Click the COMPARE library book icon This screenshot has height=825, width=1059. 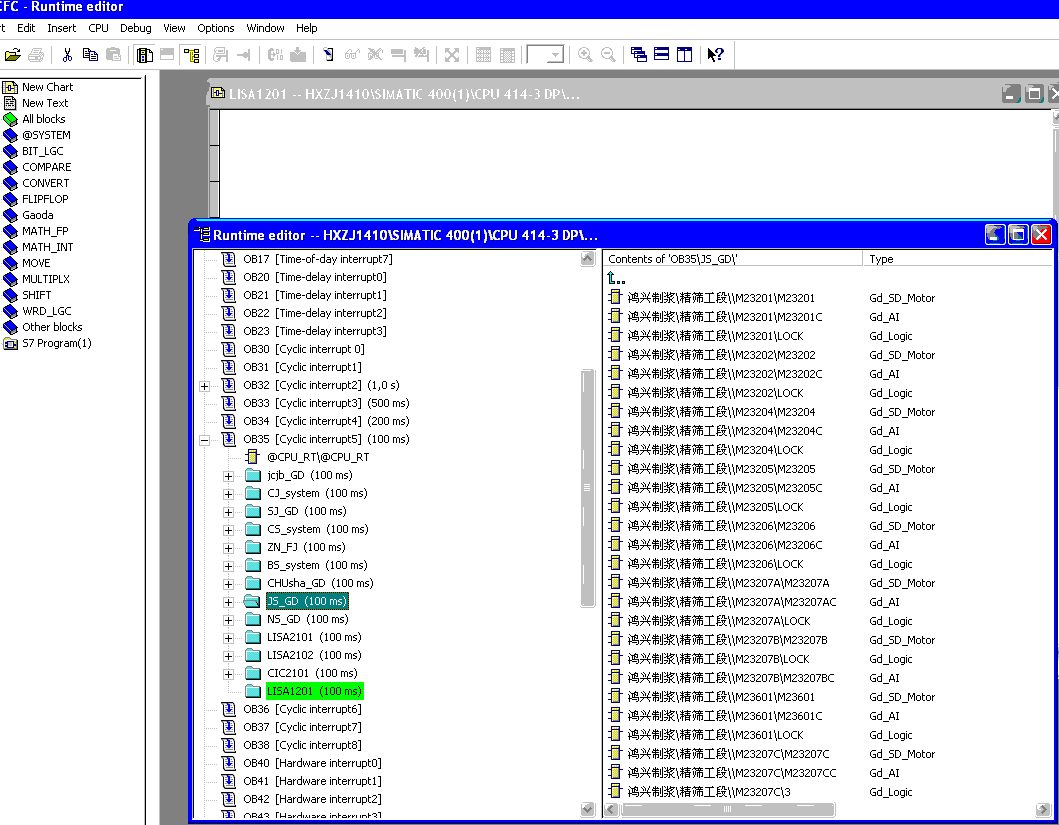point(10,167)
